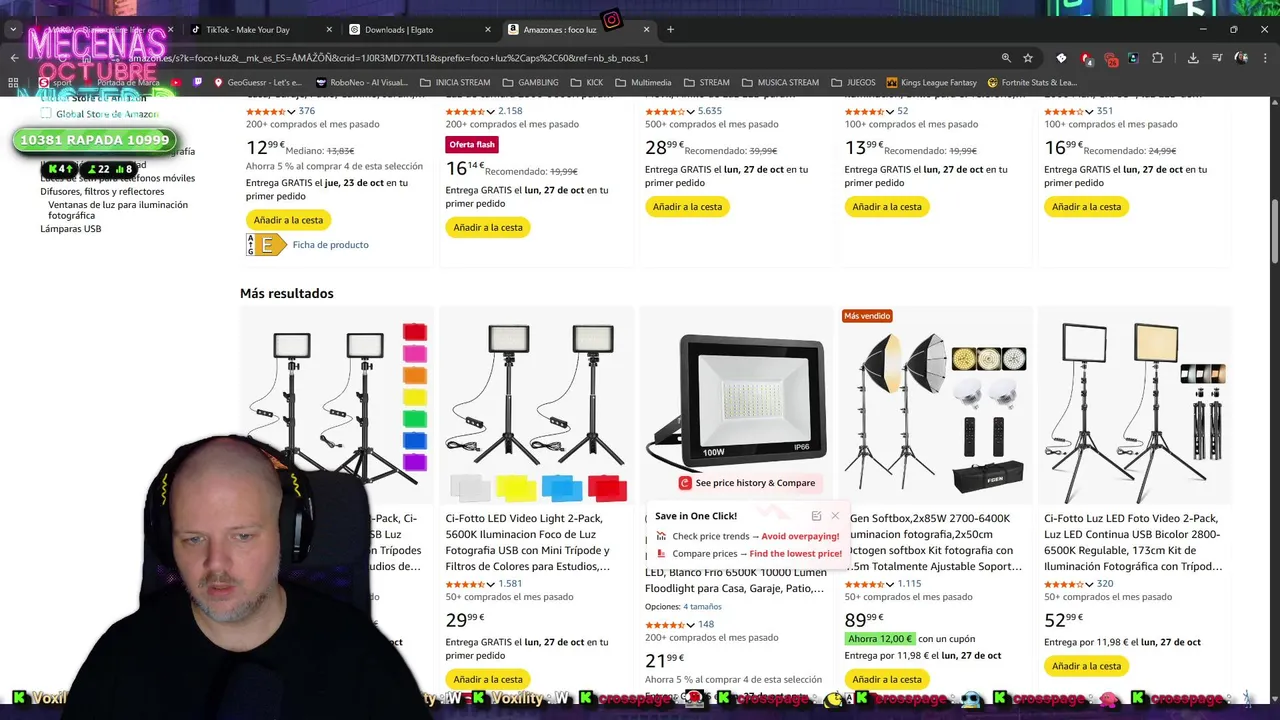1280x720 pixels.
Task: Open Difusores, filtros y reflectores category
Action: [102, 191]
